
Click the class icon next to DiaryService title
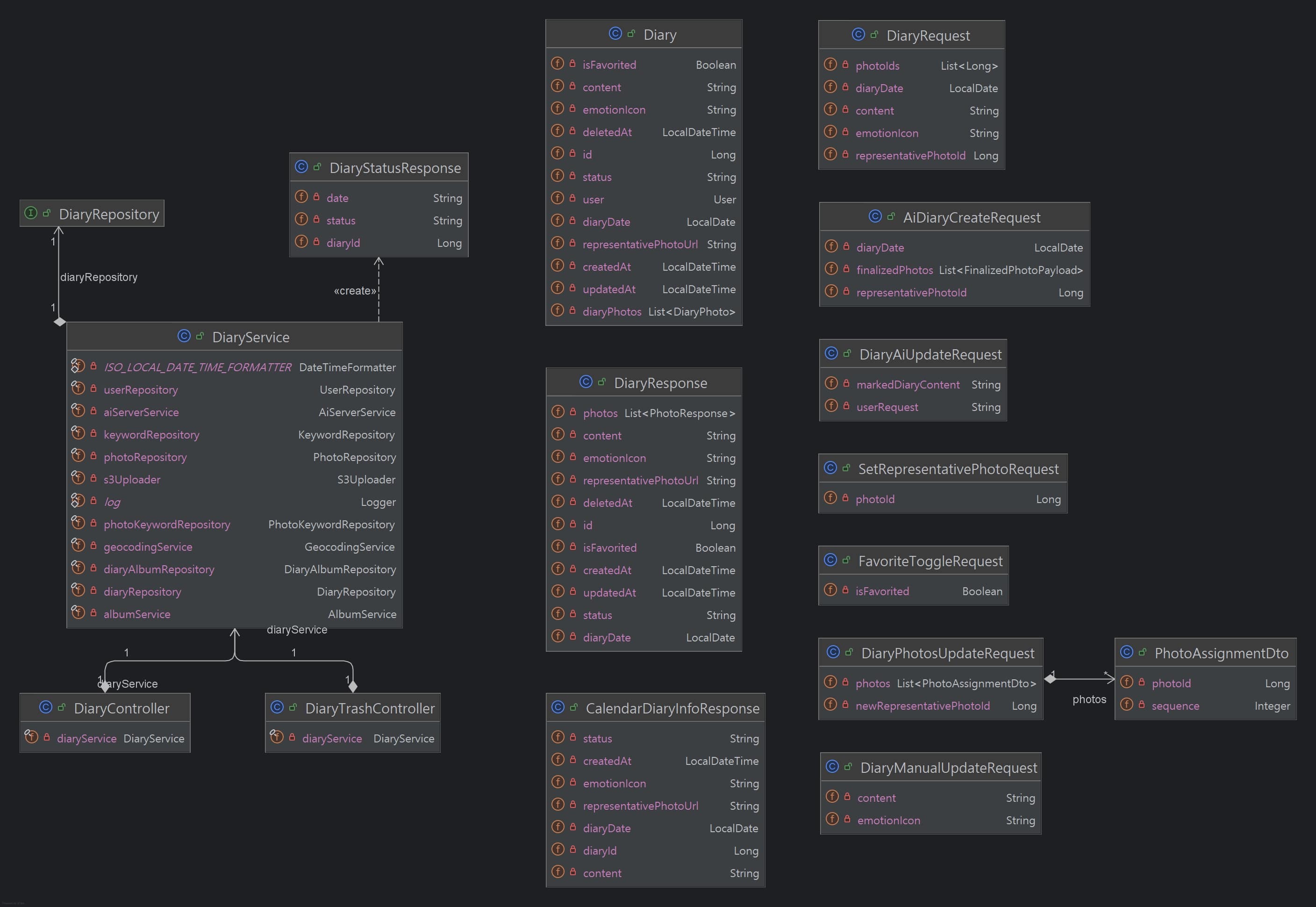click(184, 336)
